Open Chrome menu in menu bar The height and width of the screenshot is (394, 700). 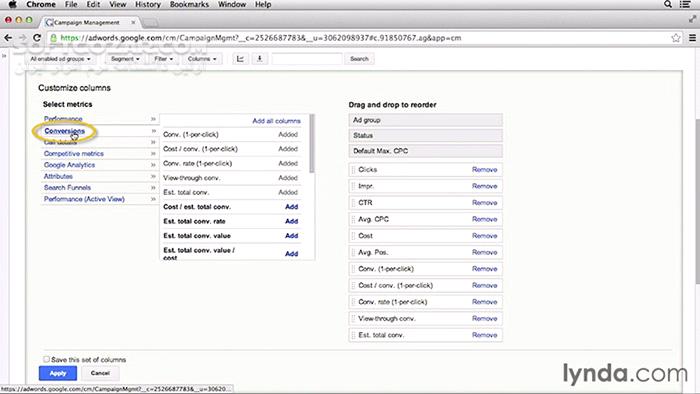(x=41, y=4)
